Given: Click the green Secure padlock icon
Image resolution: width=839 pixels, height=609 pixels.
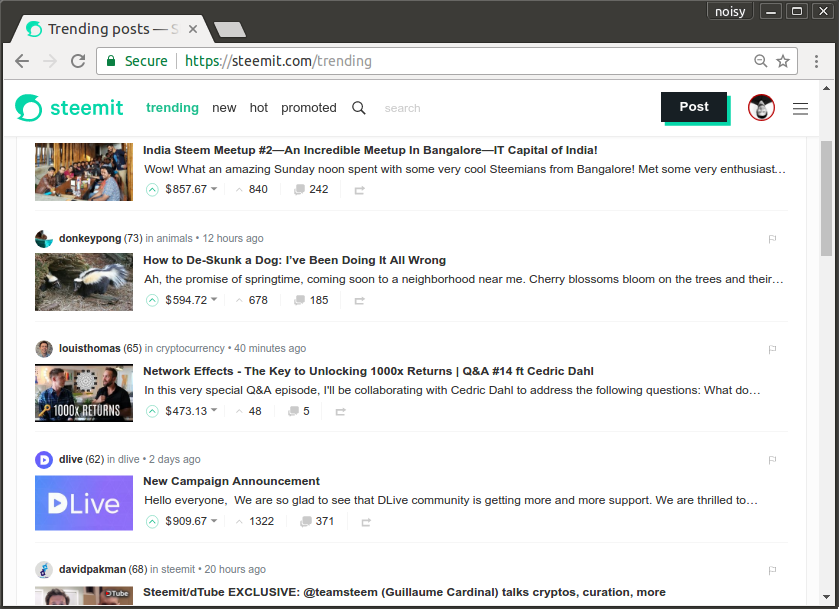Looking at the screenshot, I should 111,61.
